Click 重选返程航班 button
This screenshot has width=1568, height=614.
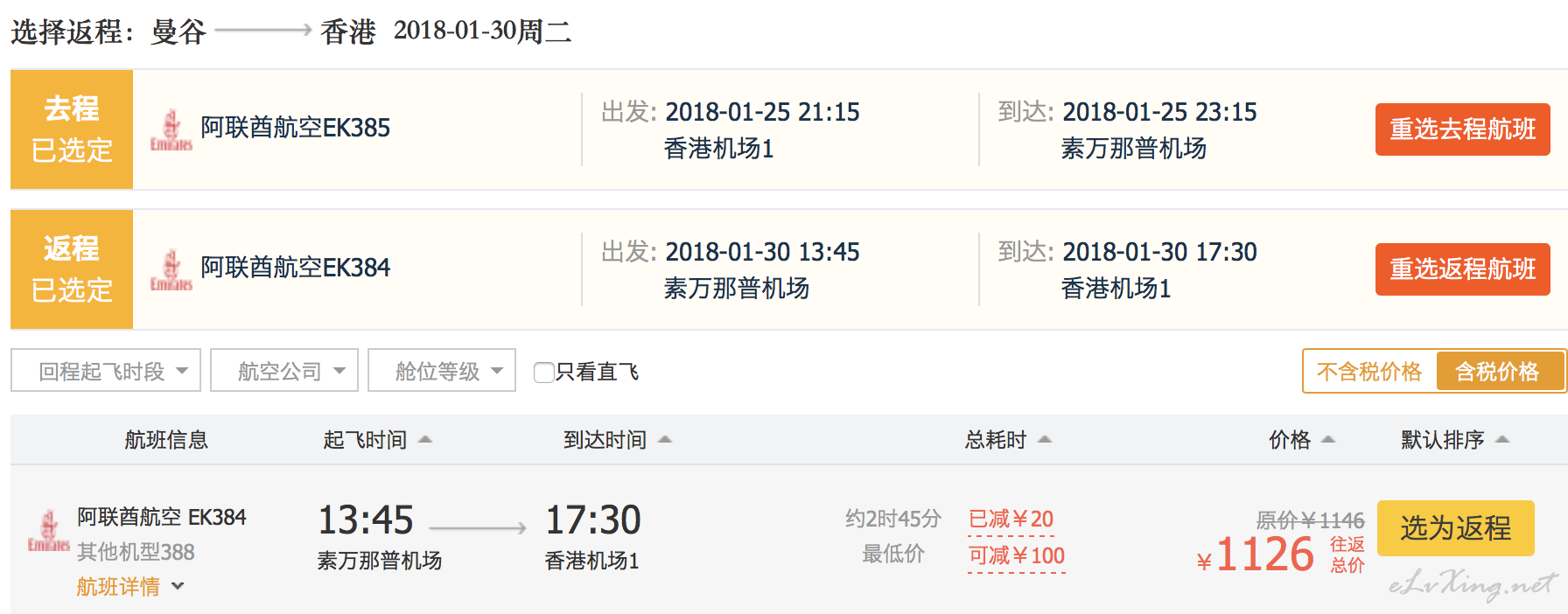(x=1463, y=269)
